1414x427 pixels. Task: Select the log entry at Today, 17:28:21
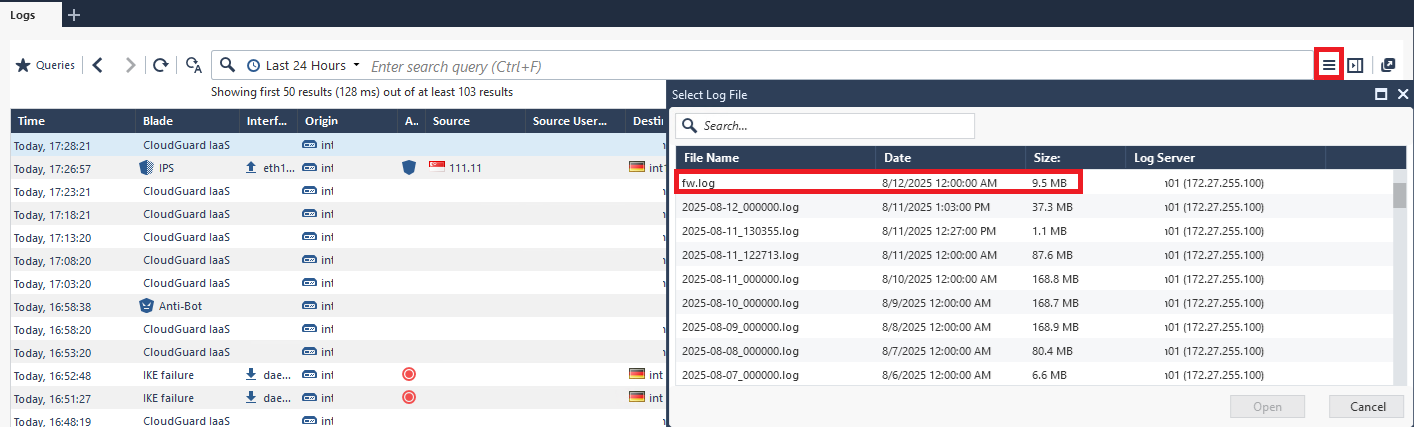pos(339,145)
